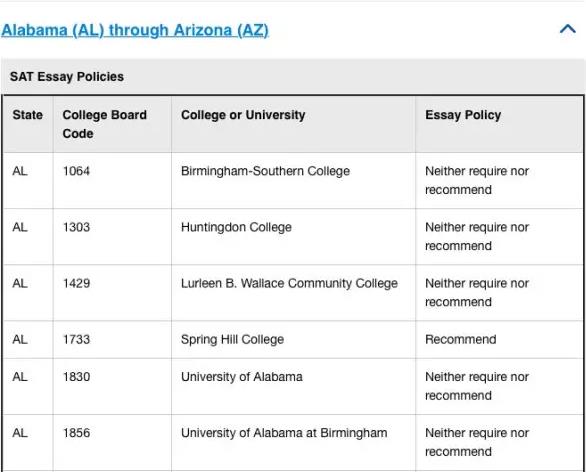The height and width of the screenshot is (472, 586).
Task: Click the Recommend essay policy for Spring Hill
Action: coord(461,339)
